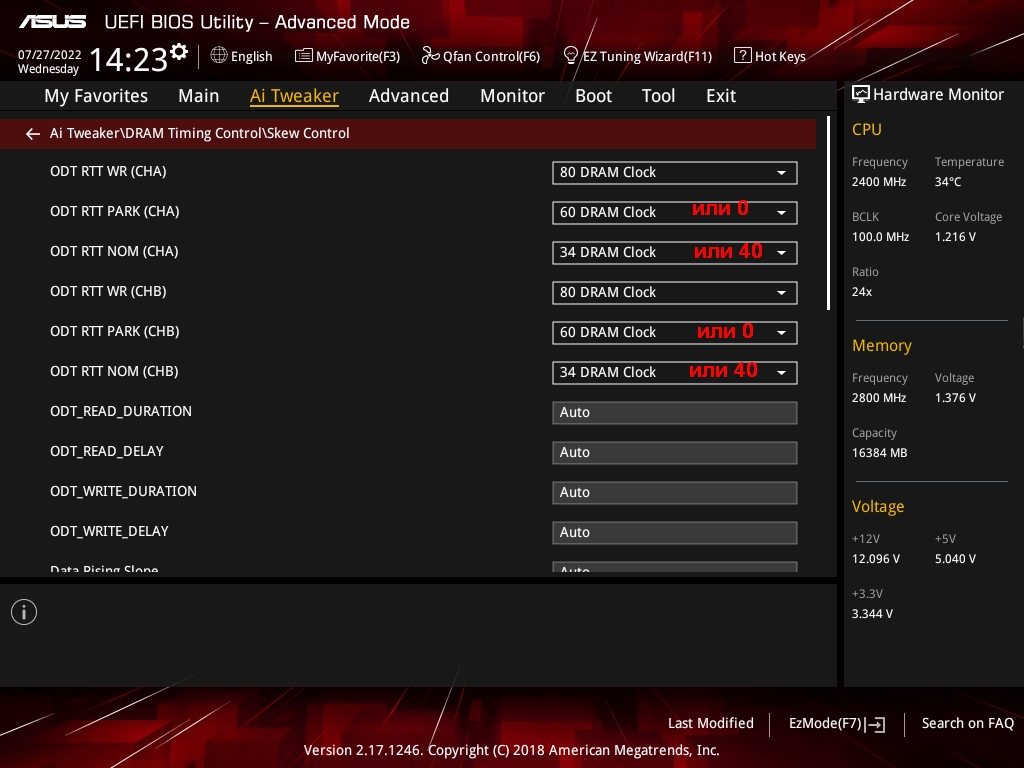The image size is (1024, 768).
Task: Click +5V value 5.040 V
Action: pyautogui.click(x=955, y=558)
